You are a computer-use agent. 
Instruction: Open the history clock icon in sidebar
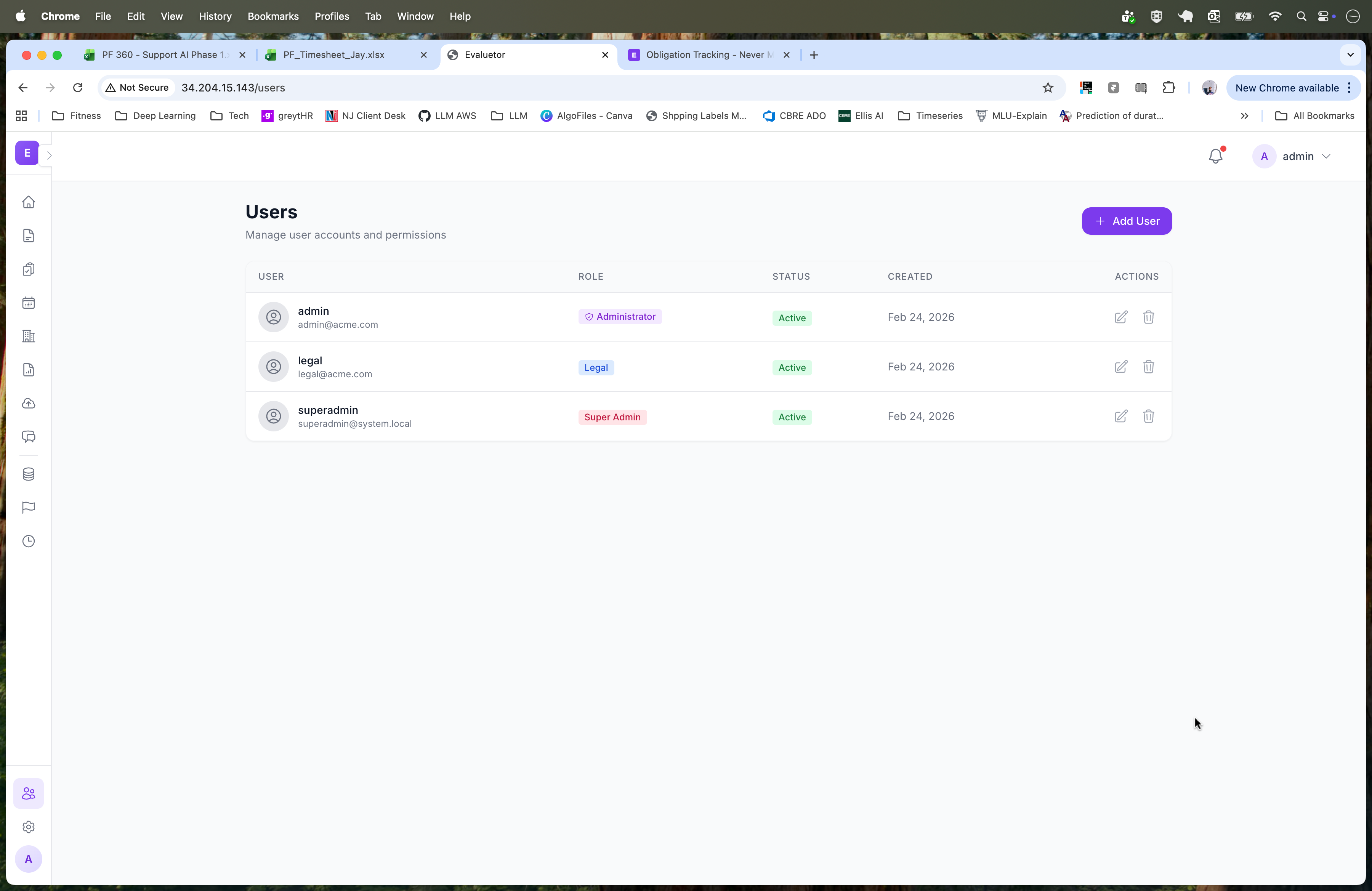(29, 541)
